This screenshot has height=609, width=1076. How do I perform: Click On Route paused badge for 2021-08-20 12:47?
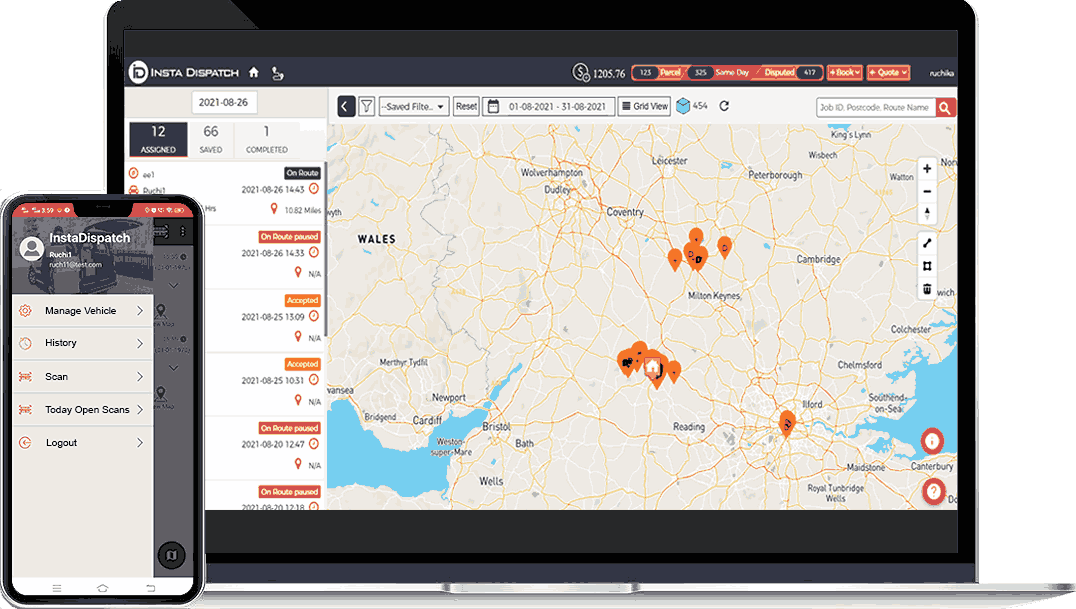290,428
